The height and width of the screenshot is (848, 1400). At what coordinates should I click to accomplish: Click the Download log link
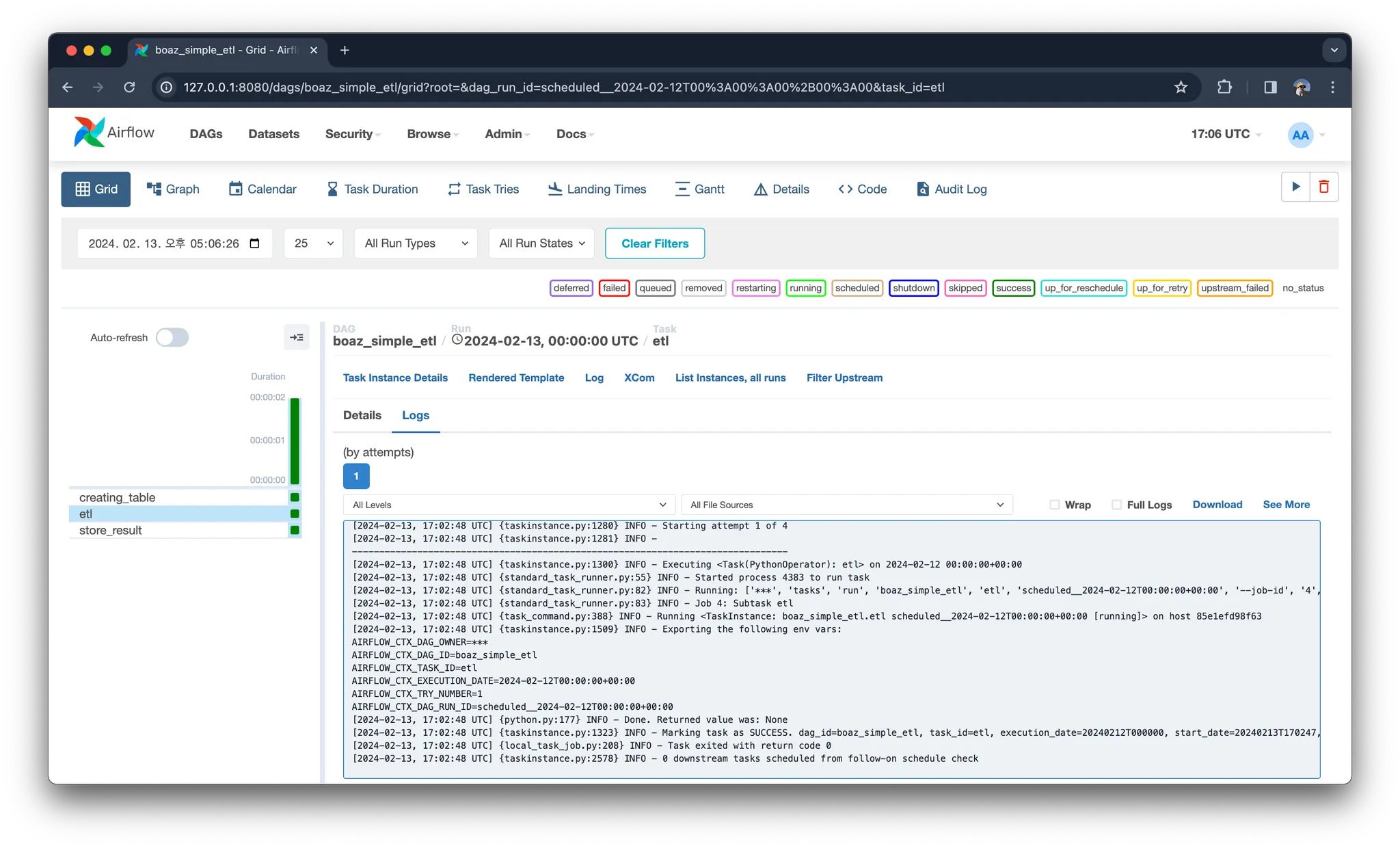coord(1217,505)
